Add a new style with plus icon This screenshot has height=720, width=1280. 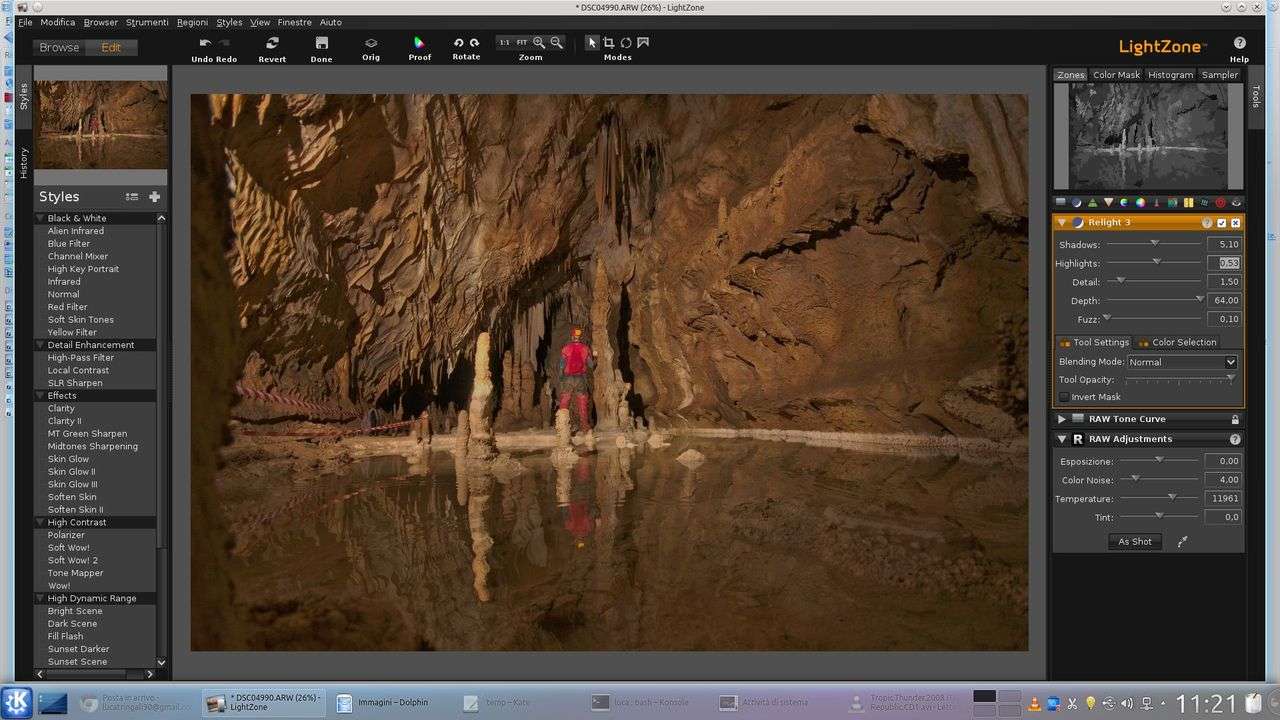[154, 197]
